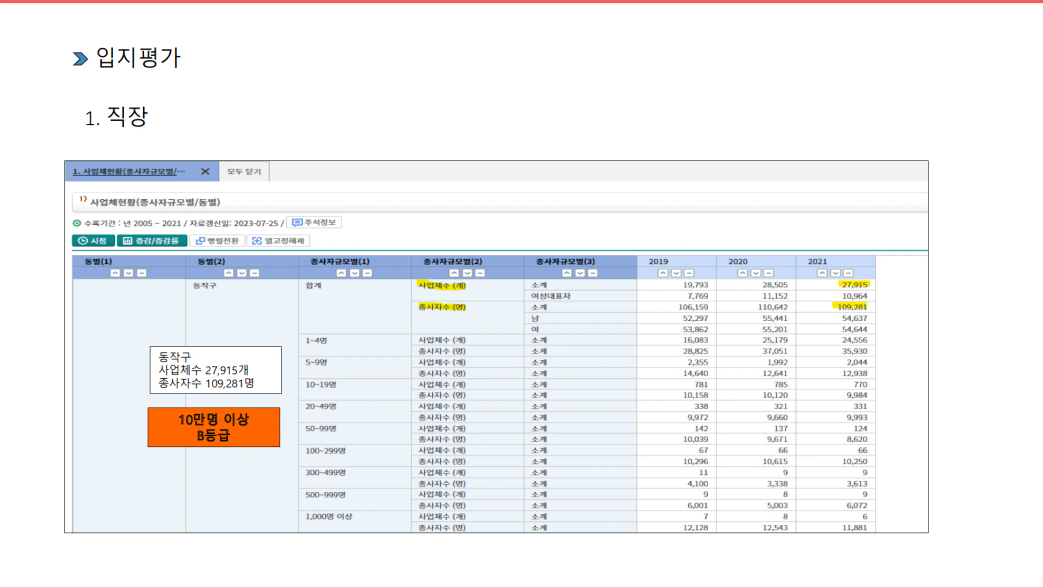Select the 합계 size category cell
The height and width of the screenshot is (587, 1043).
point(313,286)
